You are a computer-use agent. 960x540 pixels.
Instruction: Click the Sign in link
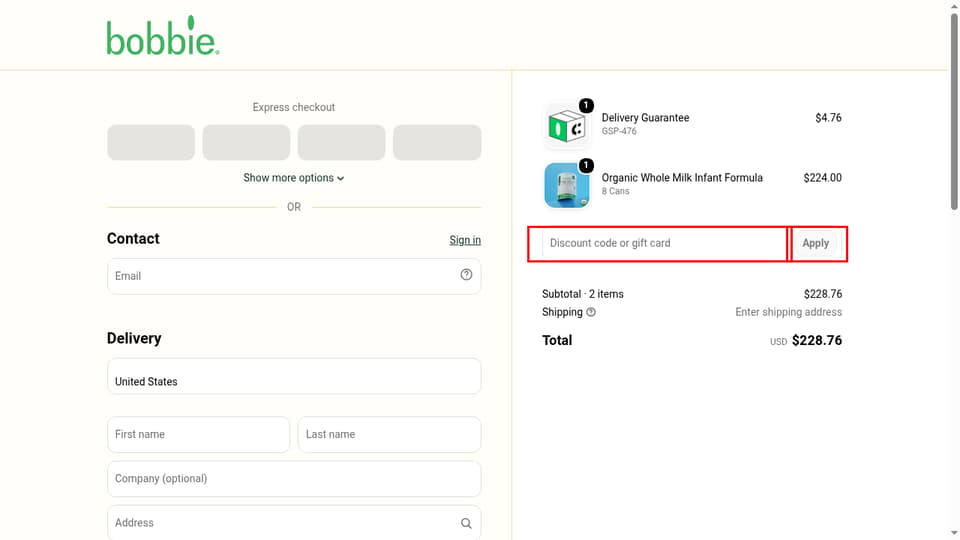[x=465, y=240]
